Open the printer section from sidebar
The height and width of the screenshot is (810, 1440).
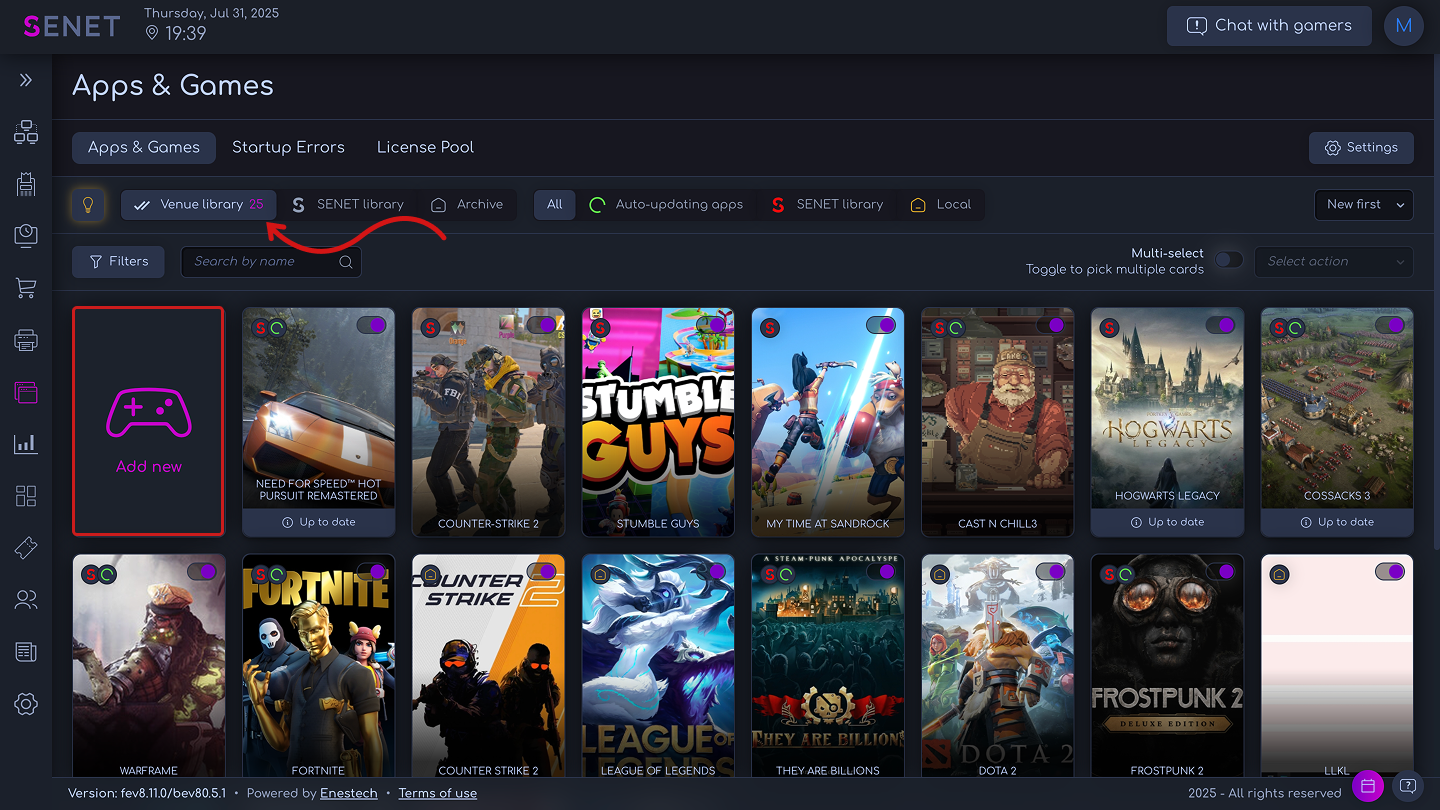point(25,340)
